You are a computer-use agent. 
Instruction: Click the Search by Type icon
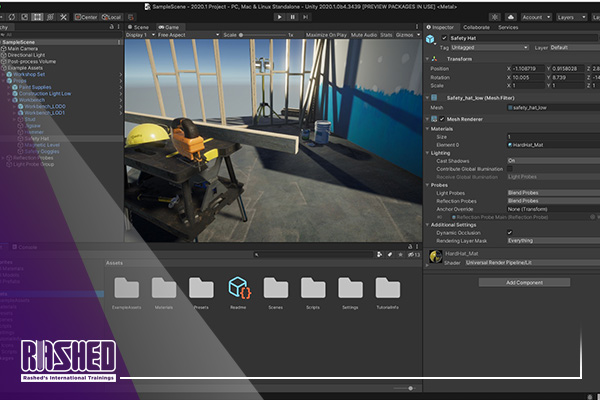tap(380, 255)
